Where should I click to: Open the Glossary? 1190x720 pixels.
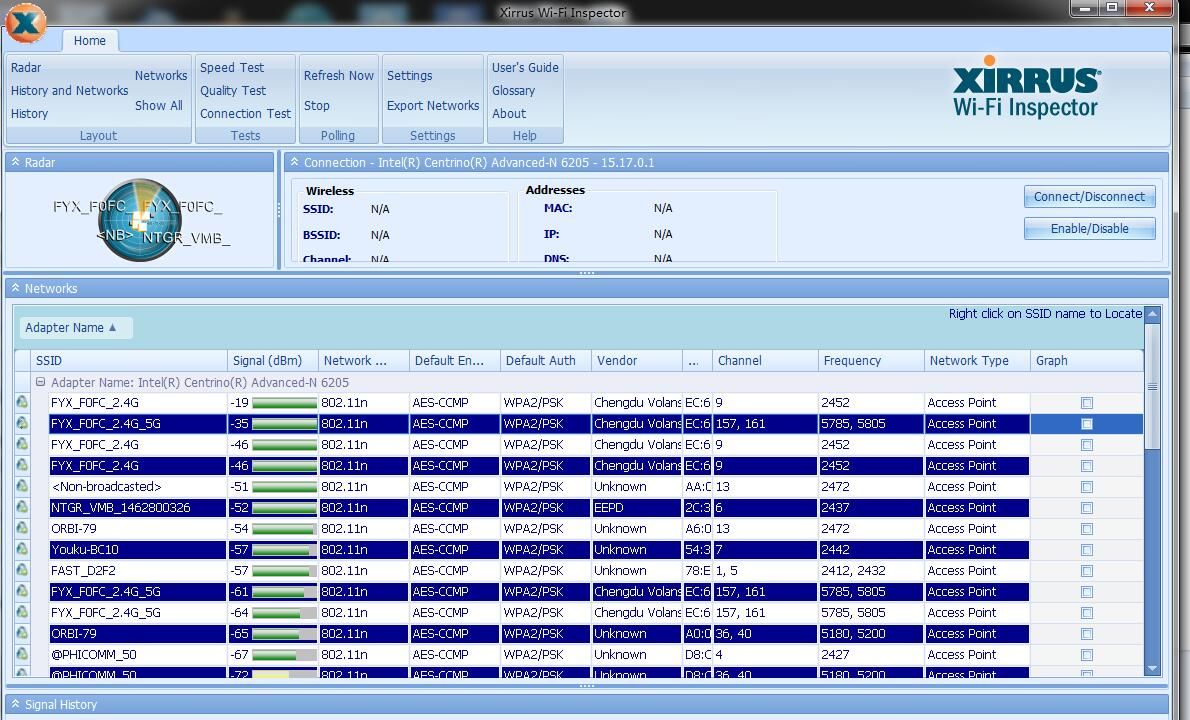(513, 90)
